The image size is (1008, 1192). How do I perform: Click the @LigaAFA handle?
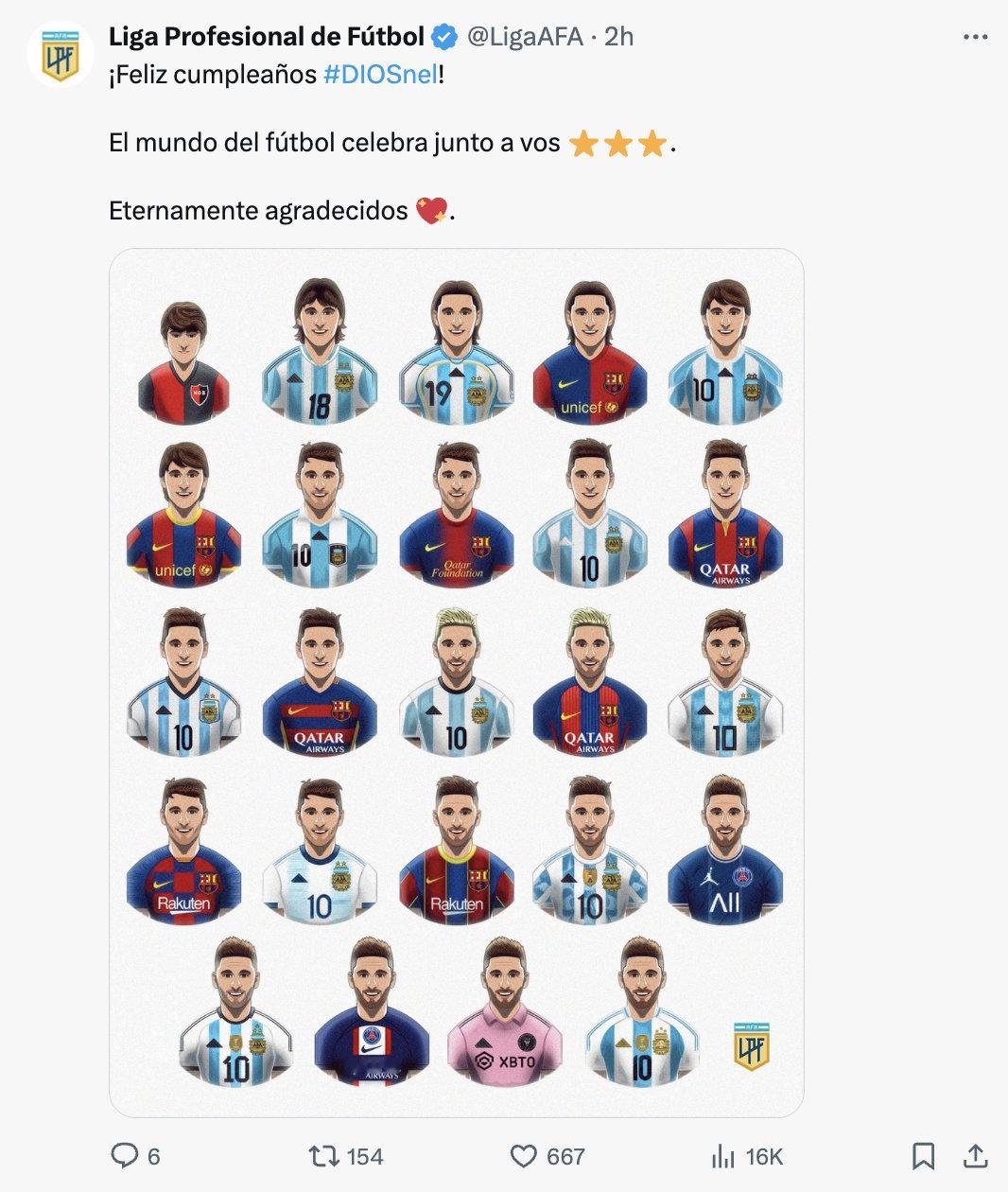click(x=524, y=37)
